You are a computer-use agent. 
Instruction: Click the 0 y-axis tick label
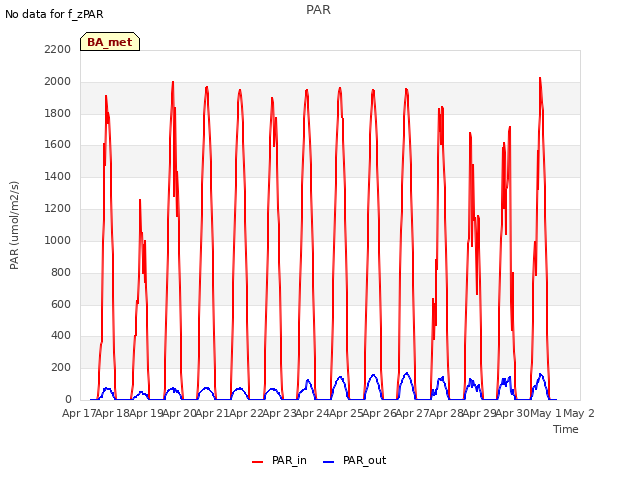68,399
